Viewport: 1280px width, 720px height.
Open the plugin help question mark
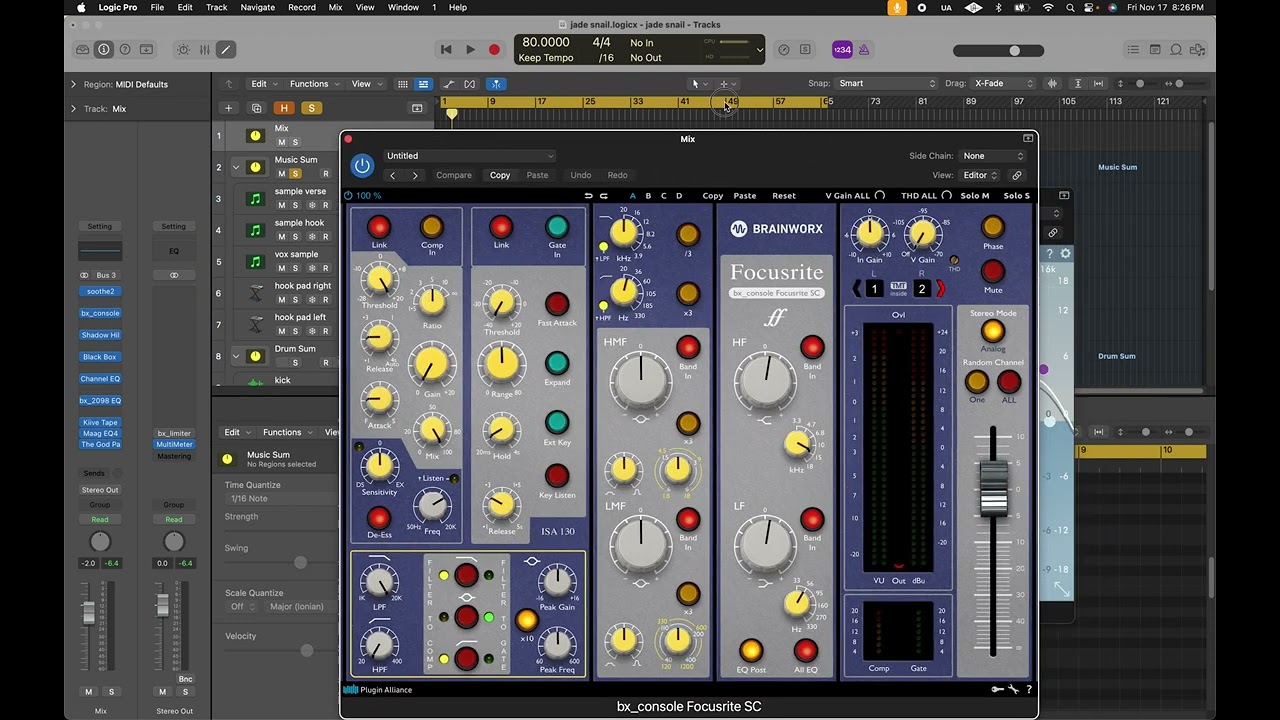(1029, 690)
